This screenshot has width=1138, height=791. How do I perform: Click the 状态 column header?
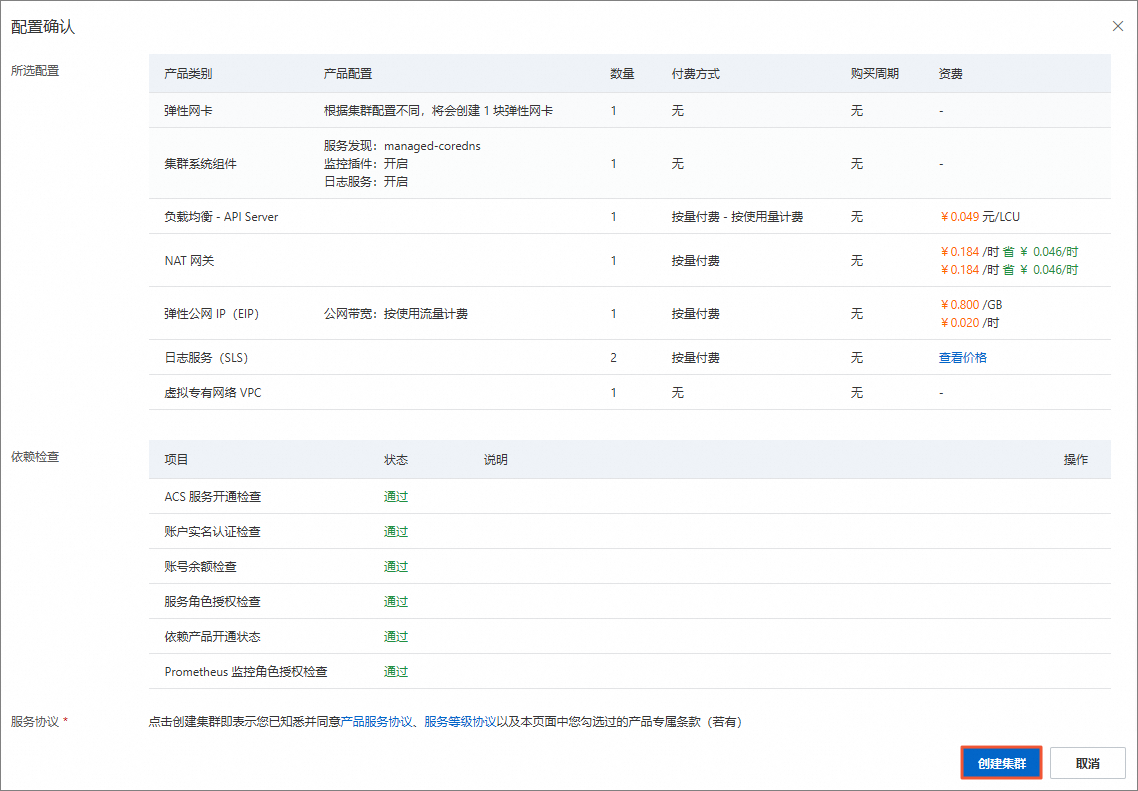click(x=396, y=459)
